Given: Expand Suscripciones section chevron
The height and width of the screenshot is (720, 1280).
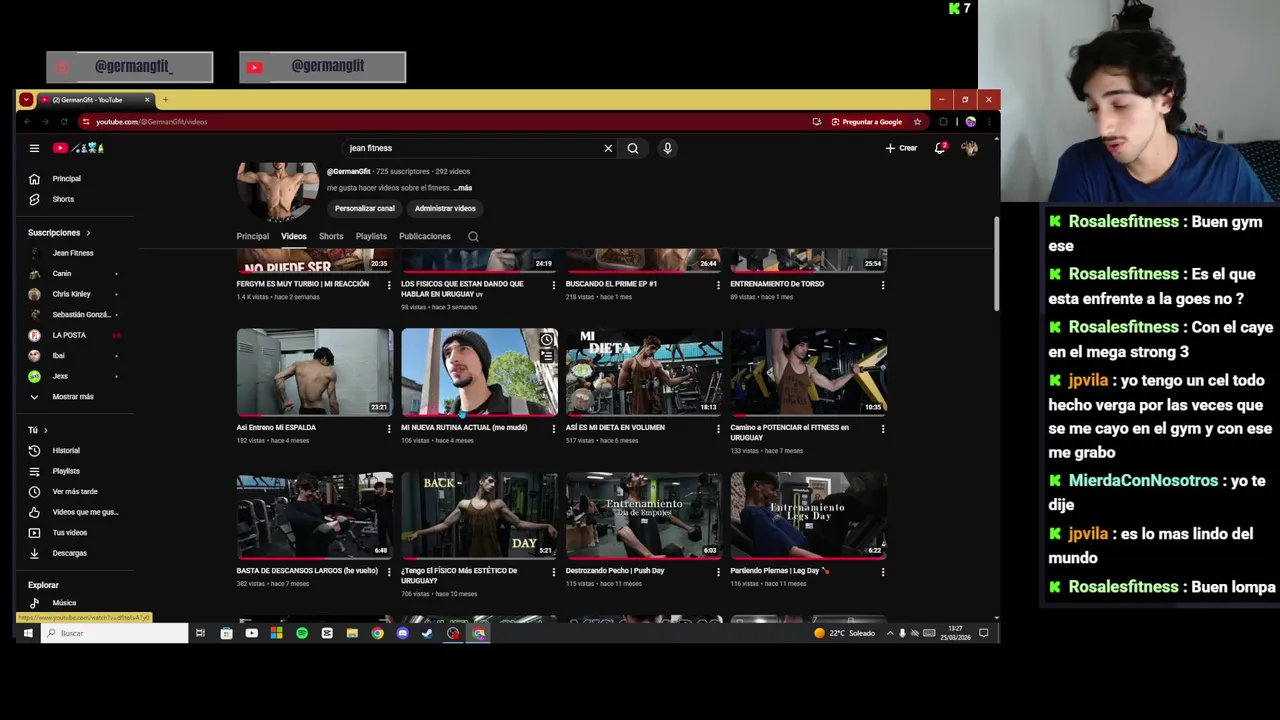Looking at the screenshot, I should tap(88, 233).
